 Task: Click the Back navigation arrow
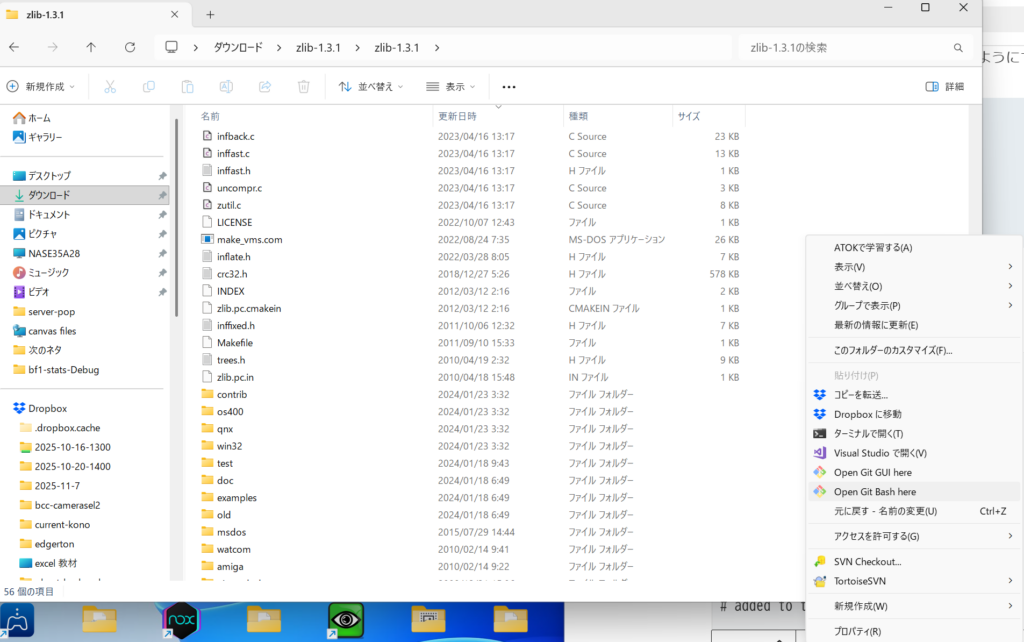tap(14, 47)
